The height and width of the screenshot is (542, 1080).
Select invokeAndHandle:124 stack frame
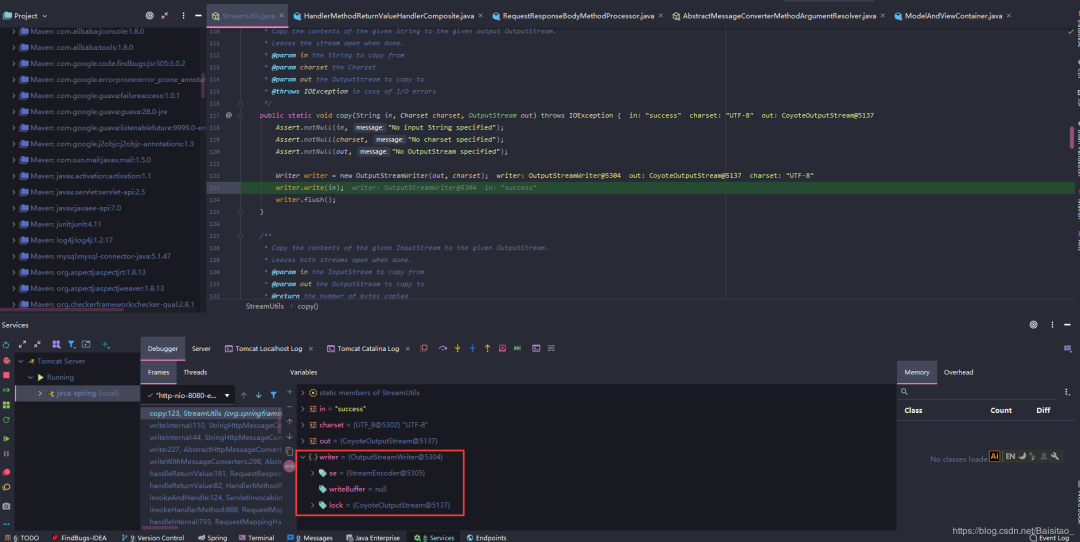point(211,497)
